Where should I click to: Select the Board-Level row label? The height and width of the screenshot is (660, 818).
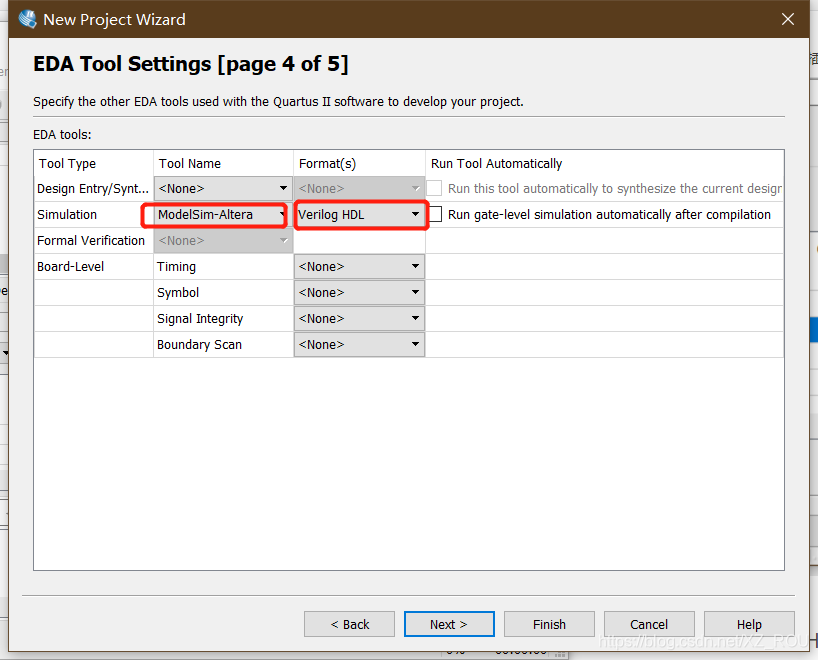pyautogui.click(x=70, y=267)
